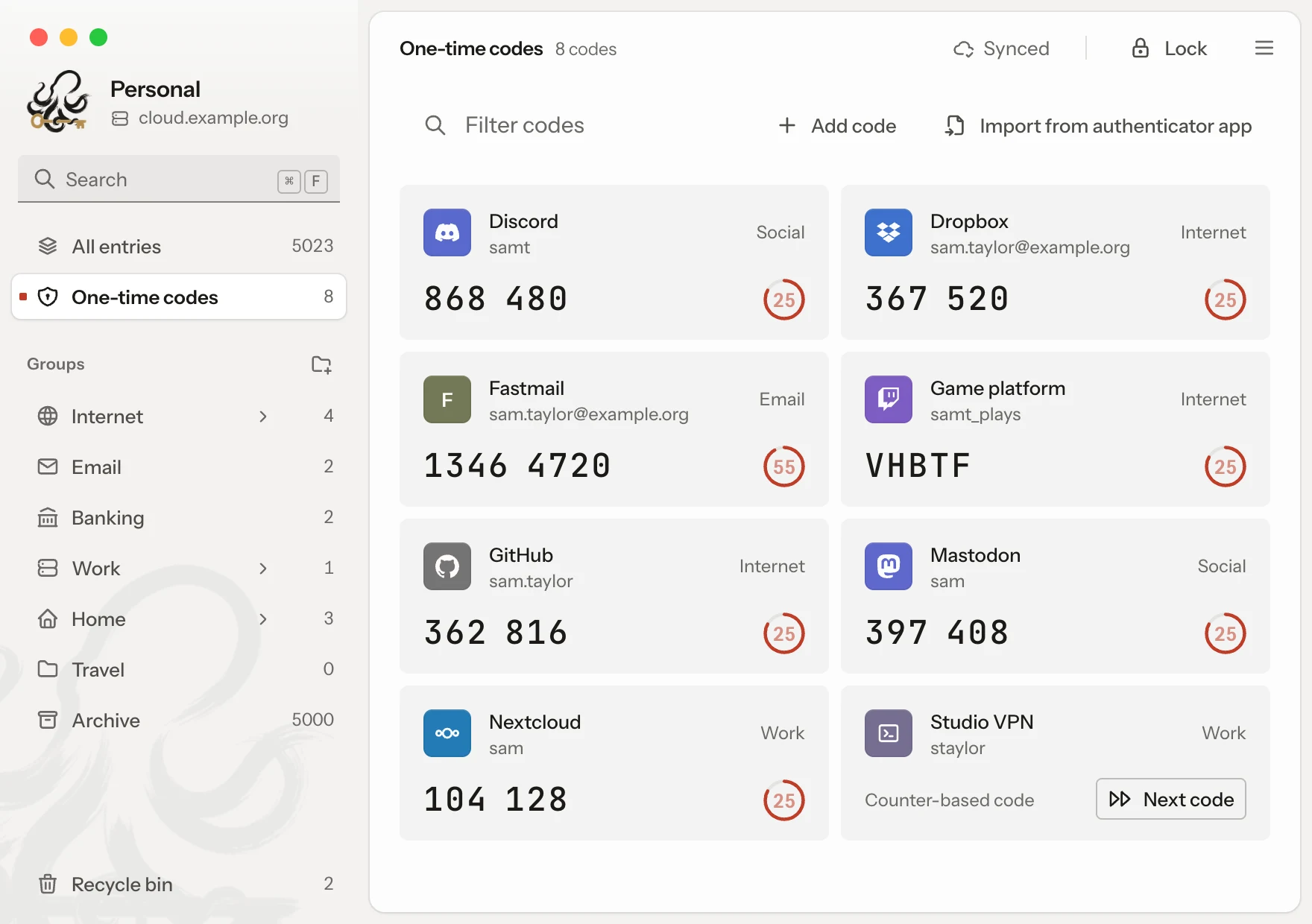Click the Discord countdown timer circle
Image resolution: width=1312 pixels, height=924 pixels.
784,300
